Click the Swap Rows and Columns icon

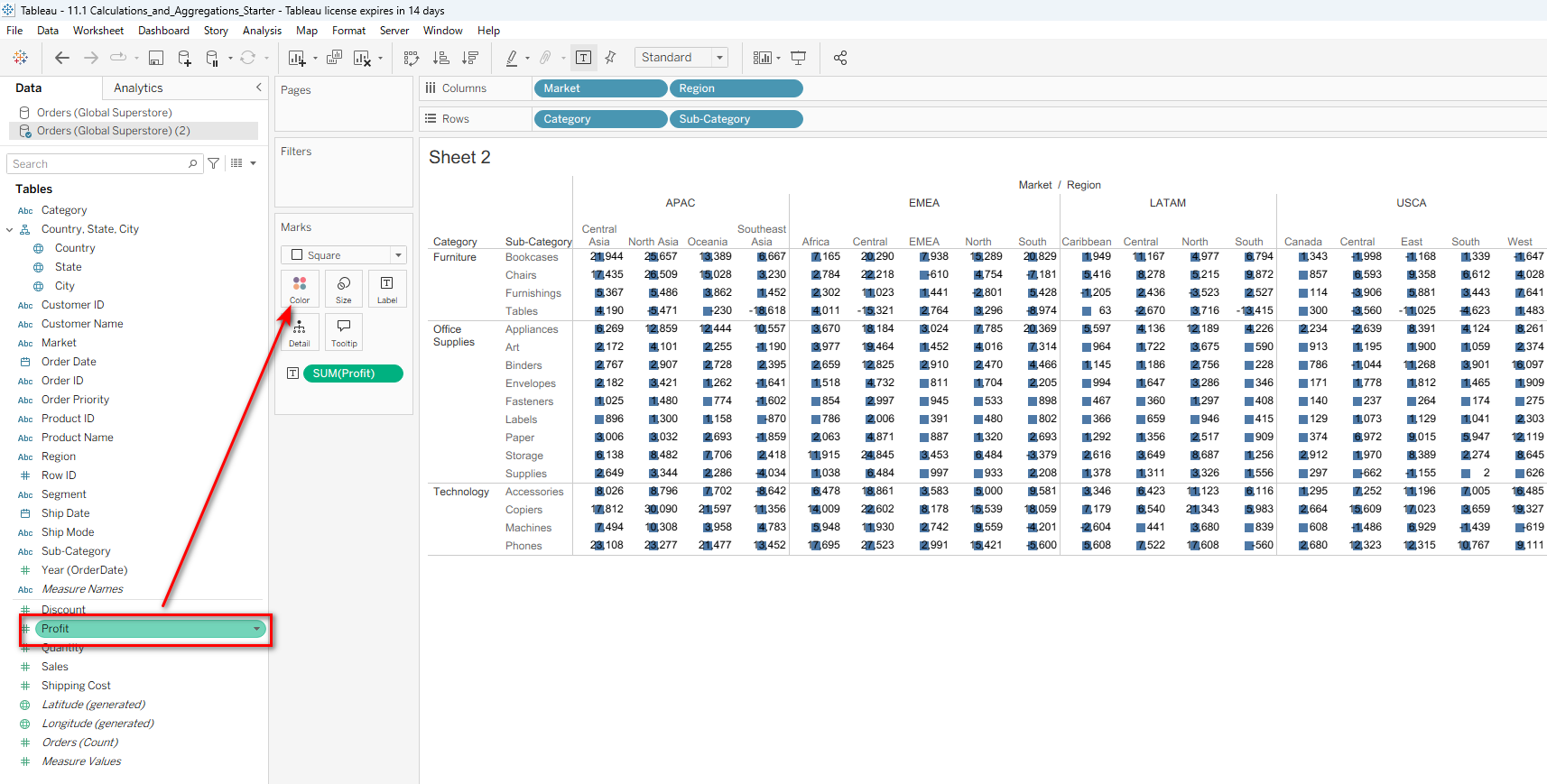pos(412,58)
